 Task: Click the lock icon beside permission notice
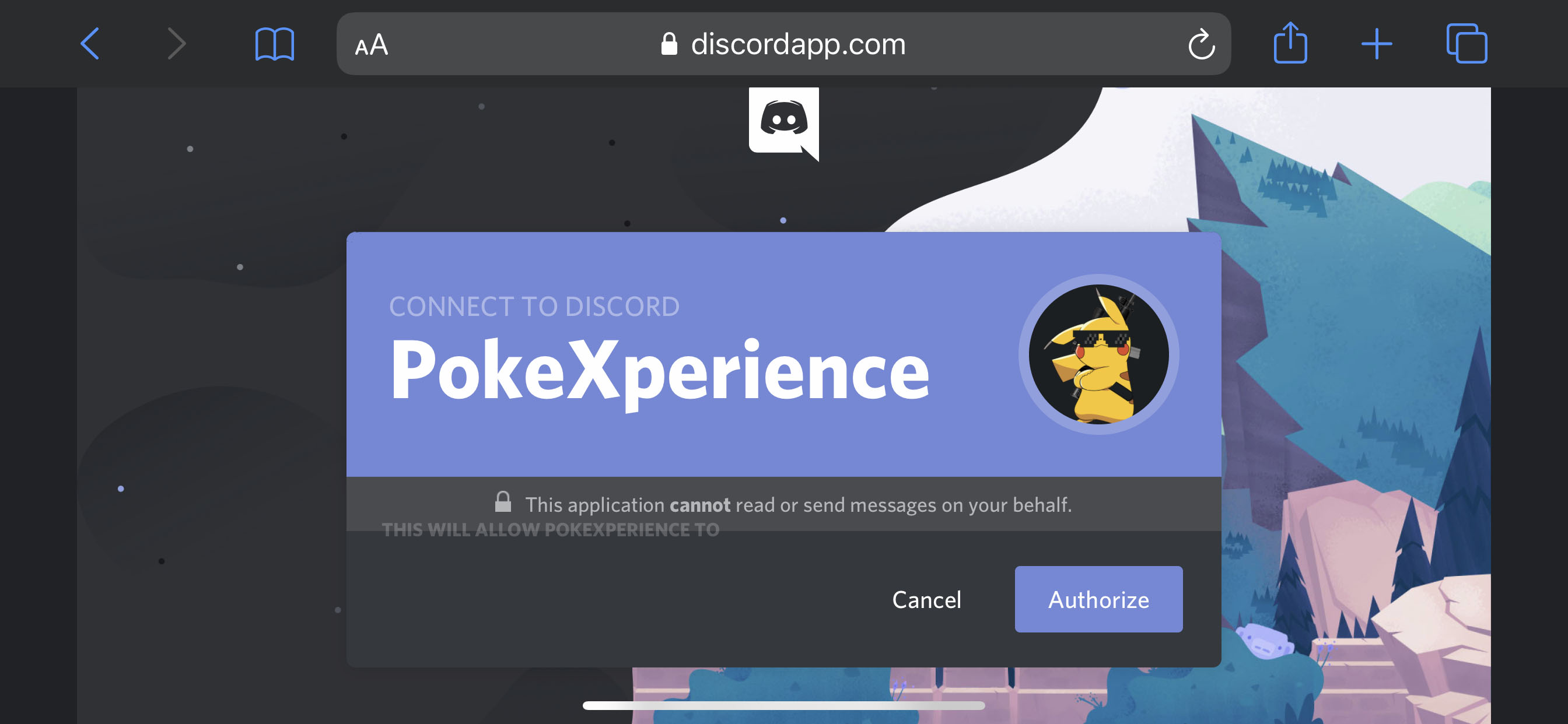click(x=503, y=502)
